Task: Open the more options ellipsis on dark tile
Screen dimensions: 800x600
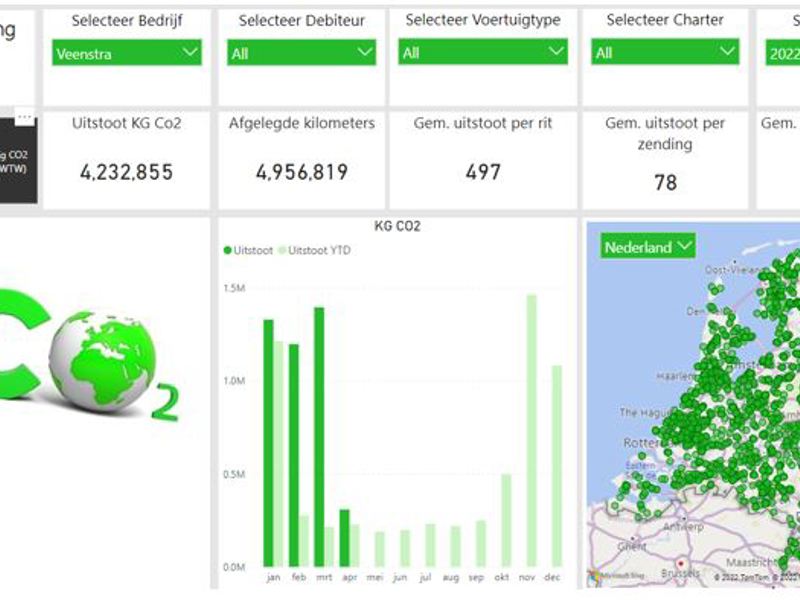Action: [25, 118]
